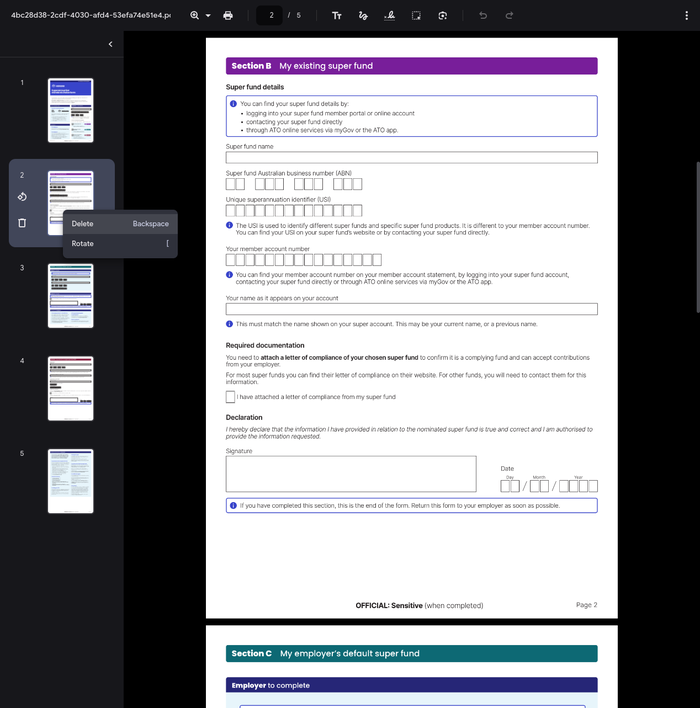Choose Delete from the context menu
The height and width of the screenshot is (708, 700).
82,224
